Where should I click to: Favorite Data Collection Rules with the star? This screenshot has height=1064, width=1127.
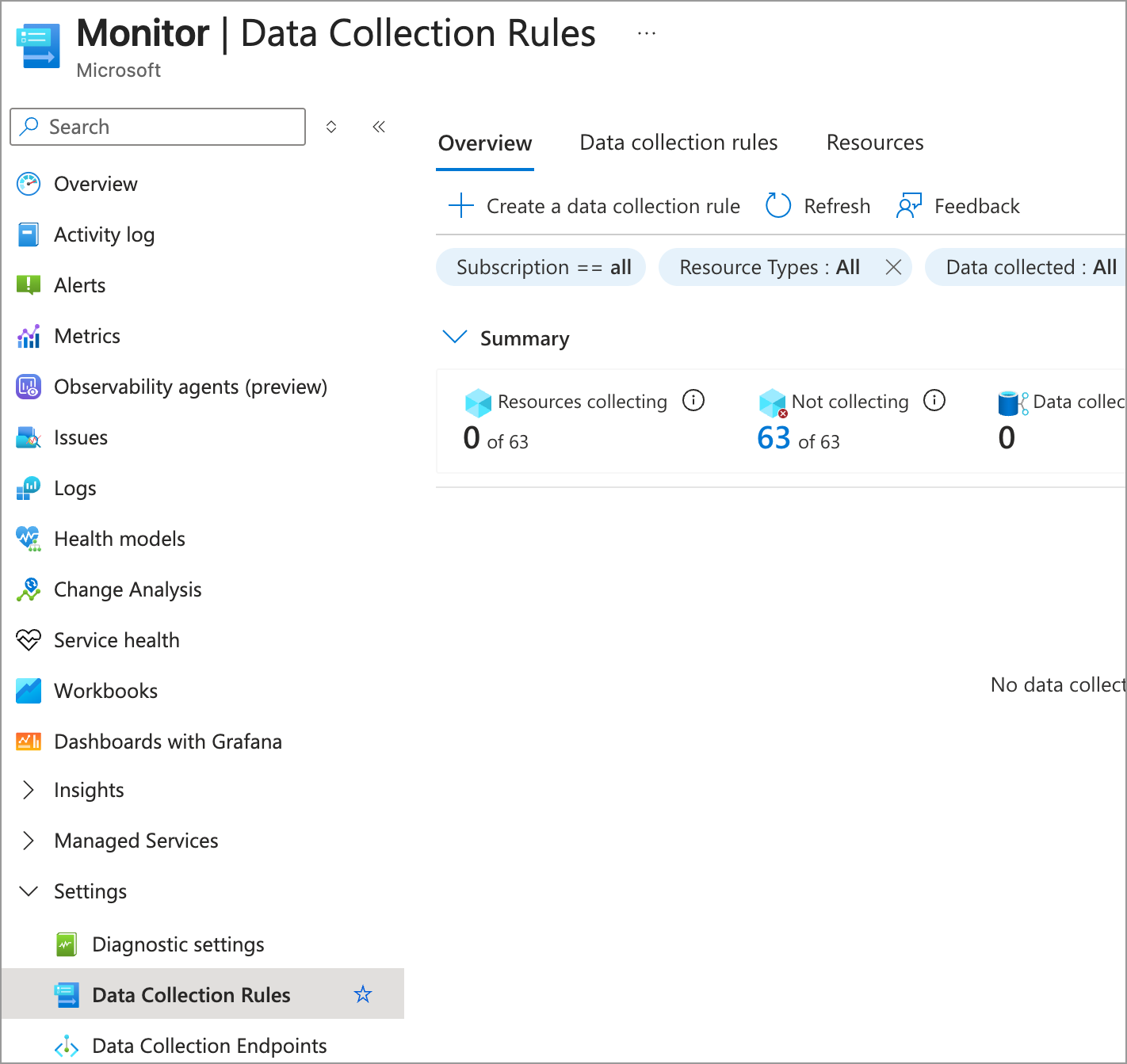pyautogui.click(x=363, y=994)
